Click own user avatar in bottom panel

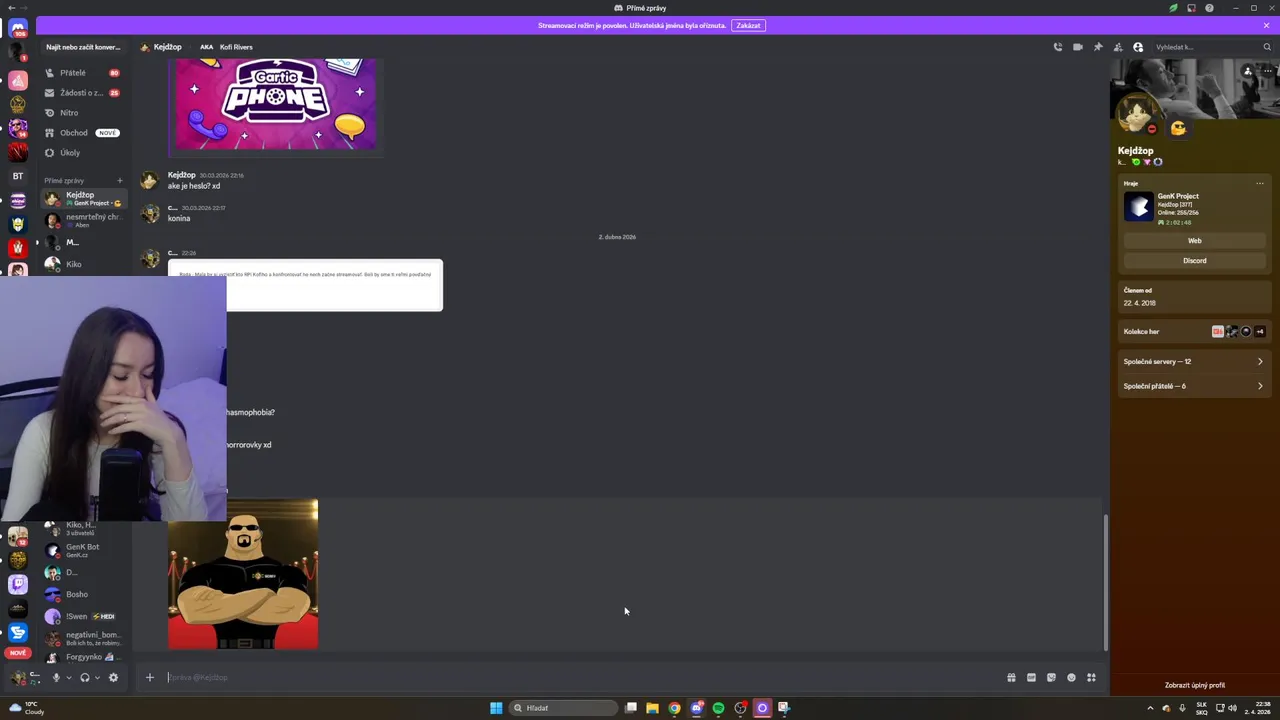tap(17, 677)
